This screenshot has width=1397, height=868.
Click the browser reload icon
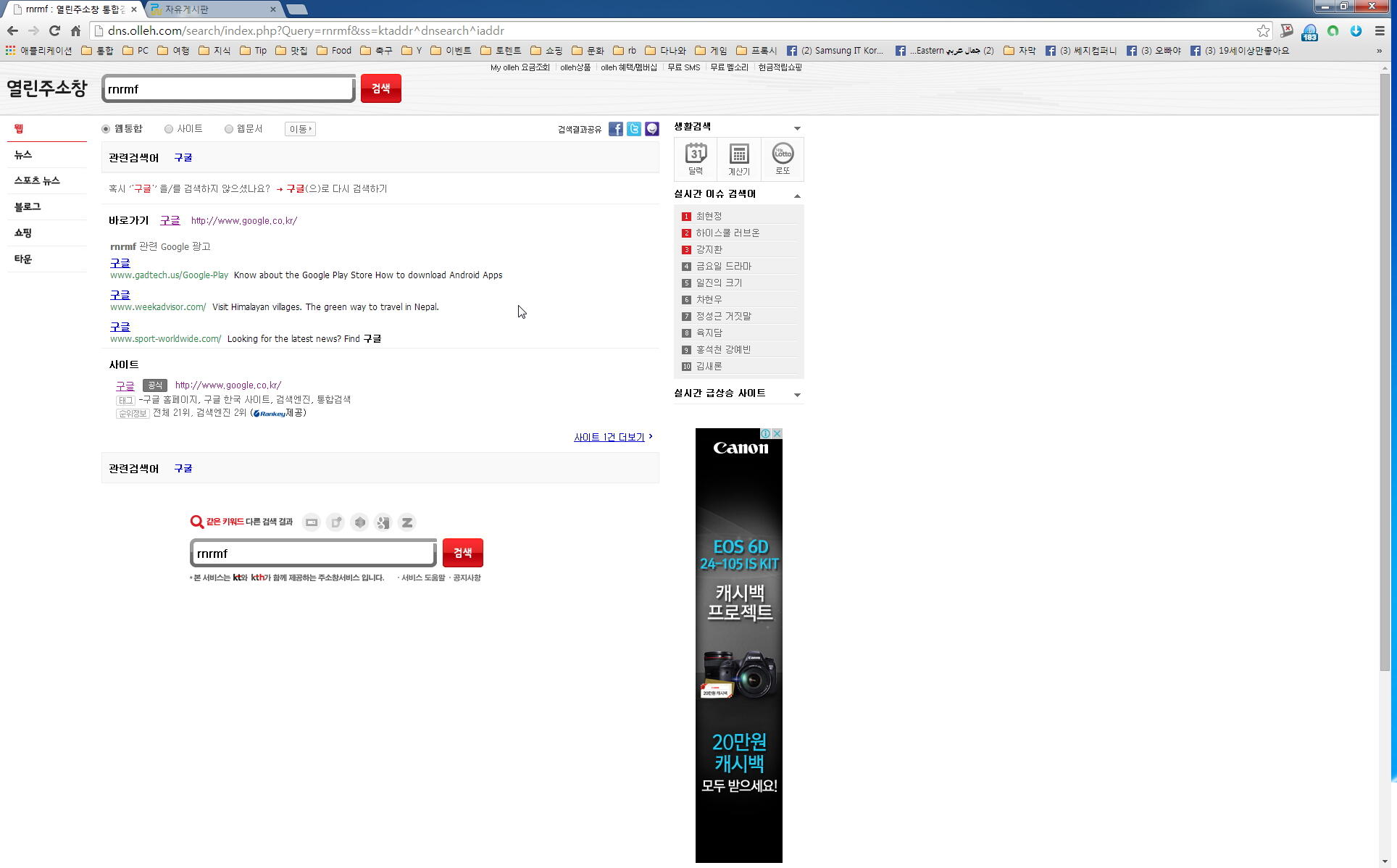point(54,30)
